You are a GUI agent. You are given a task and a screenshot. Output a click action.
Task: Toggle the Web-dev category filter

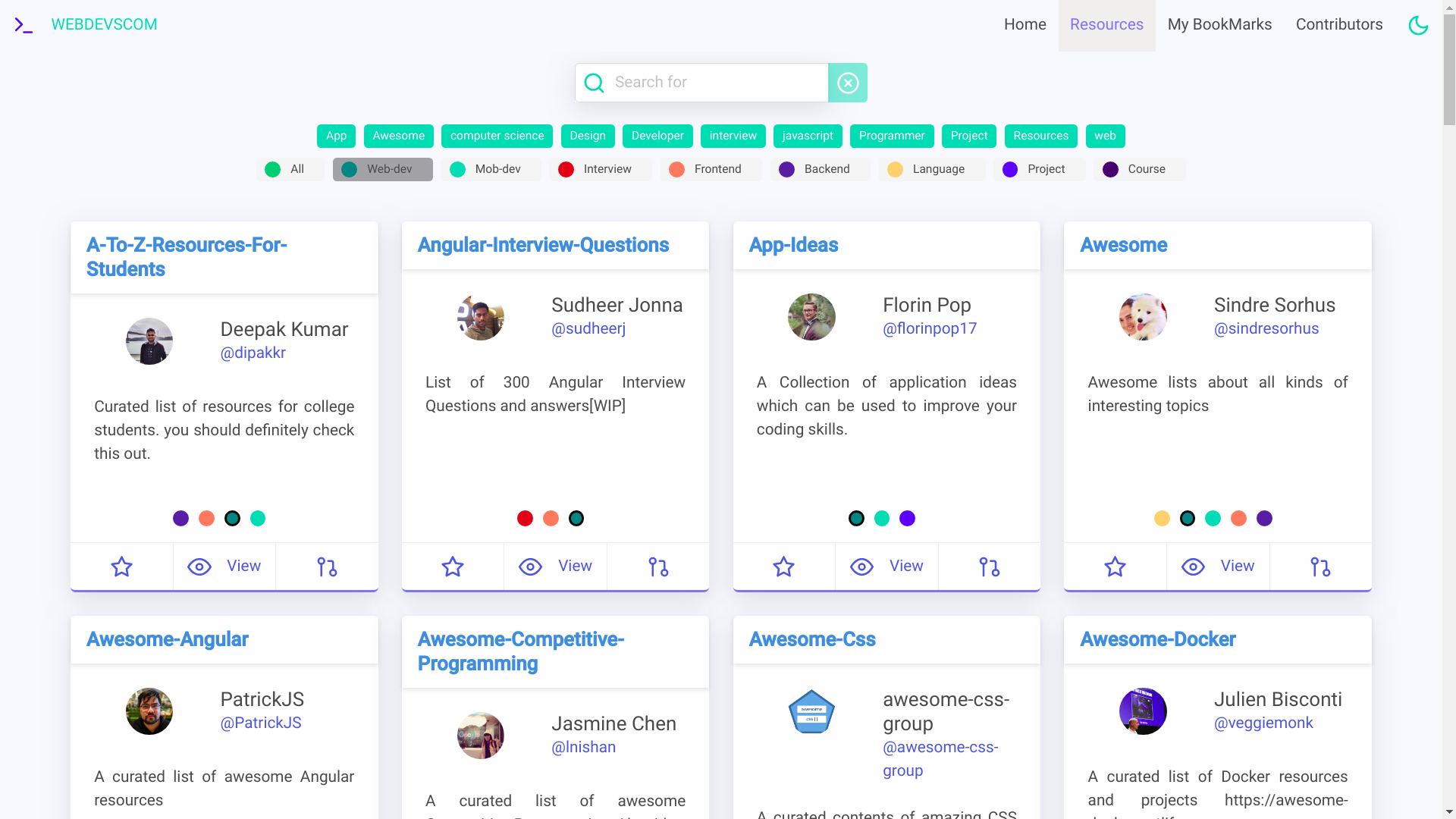pyautogui.click(x=383, y=169)
